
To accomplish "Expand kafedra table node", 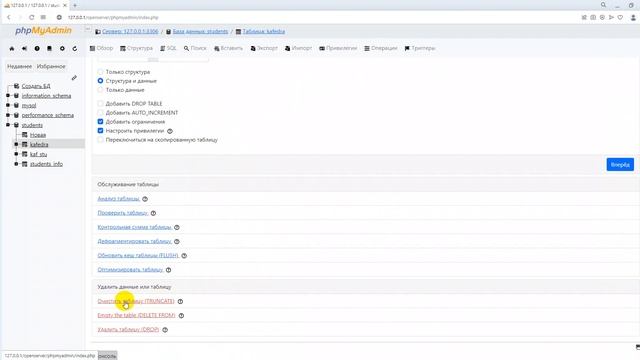I will pyautogui.click(x=16, y=144).
